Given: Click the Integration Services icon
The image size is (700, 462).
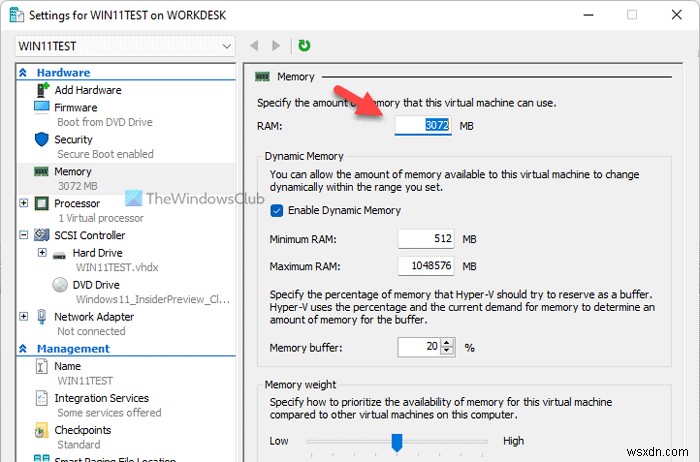Looking at the screenshot, I should [42, 398].
